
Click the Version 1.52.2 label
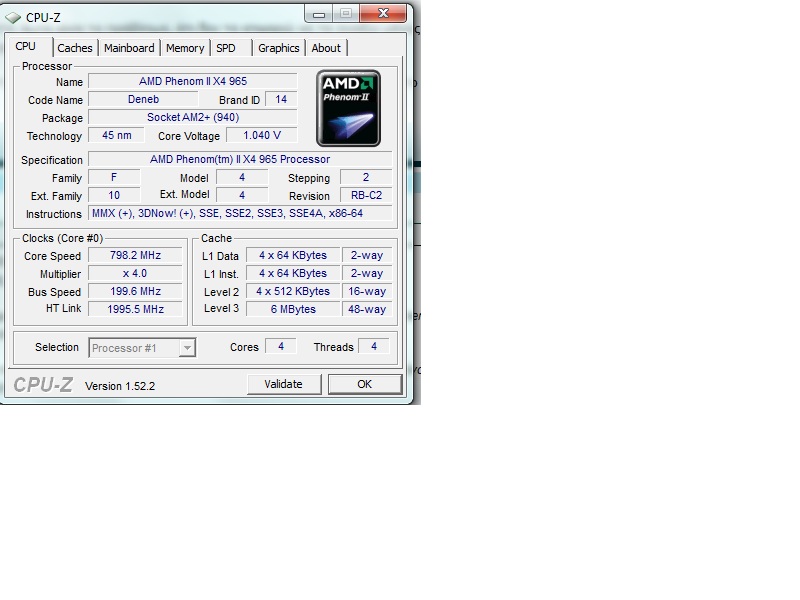click(x=120, y=386)
